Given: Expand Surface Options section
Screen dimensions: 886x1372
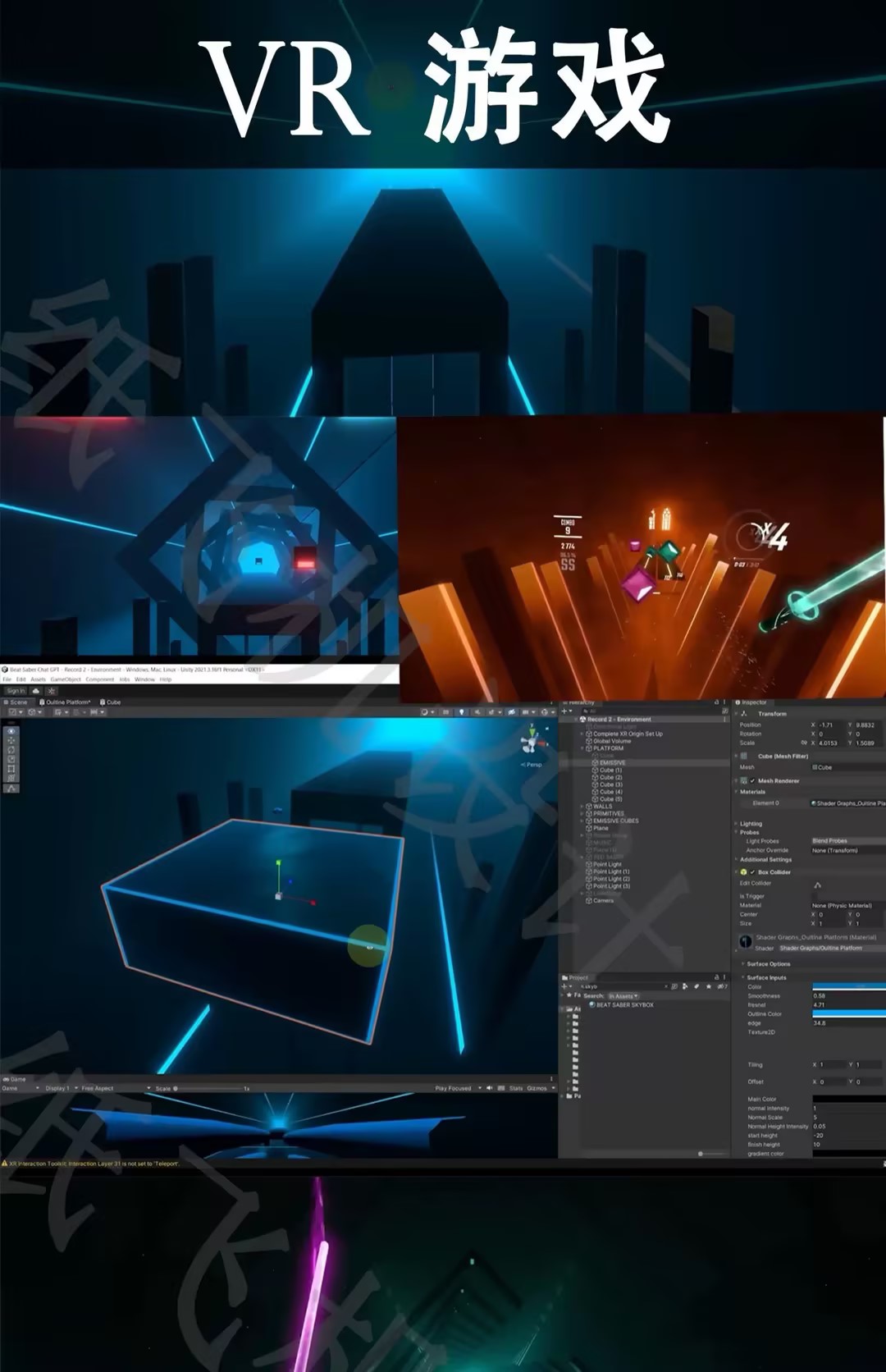Looking at the screenshot, I should (x=742, y=964).
